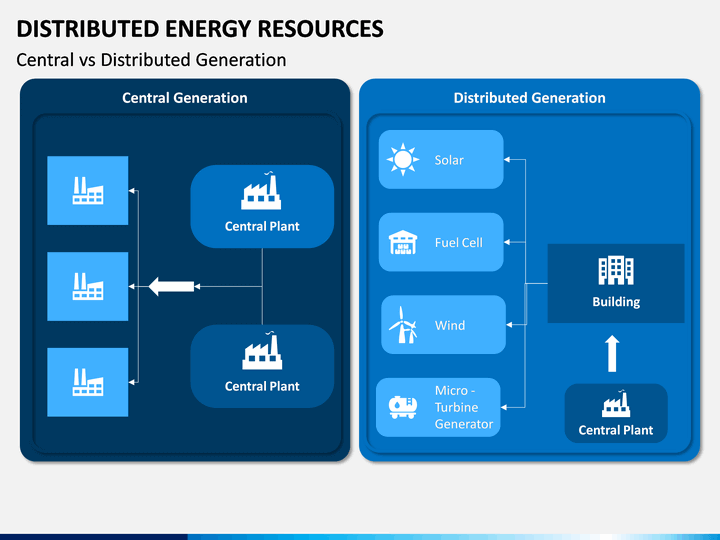
Task: Click the "Distributed Generation" panel heading
Action: click(x=529, y=98)
